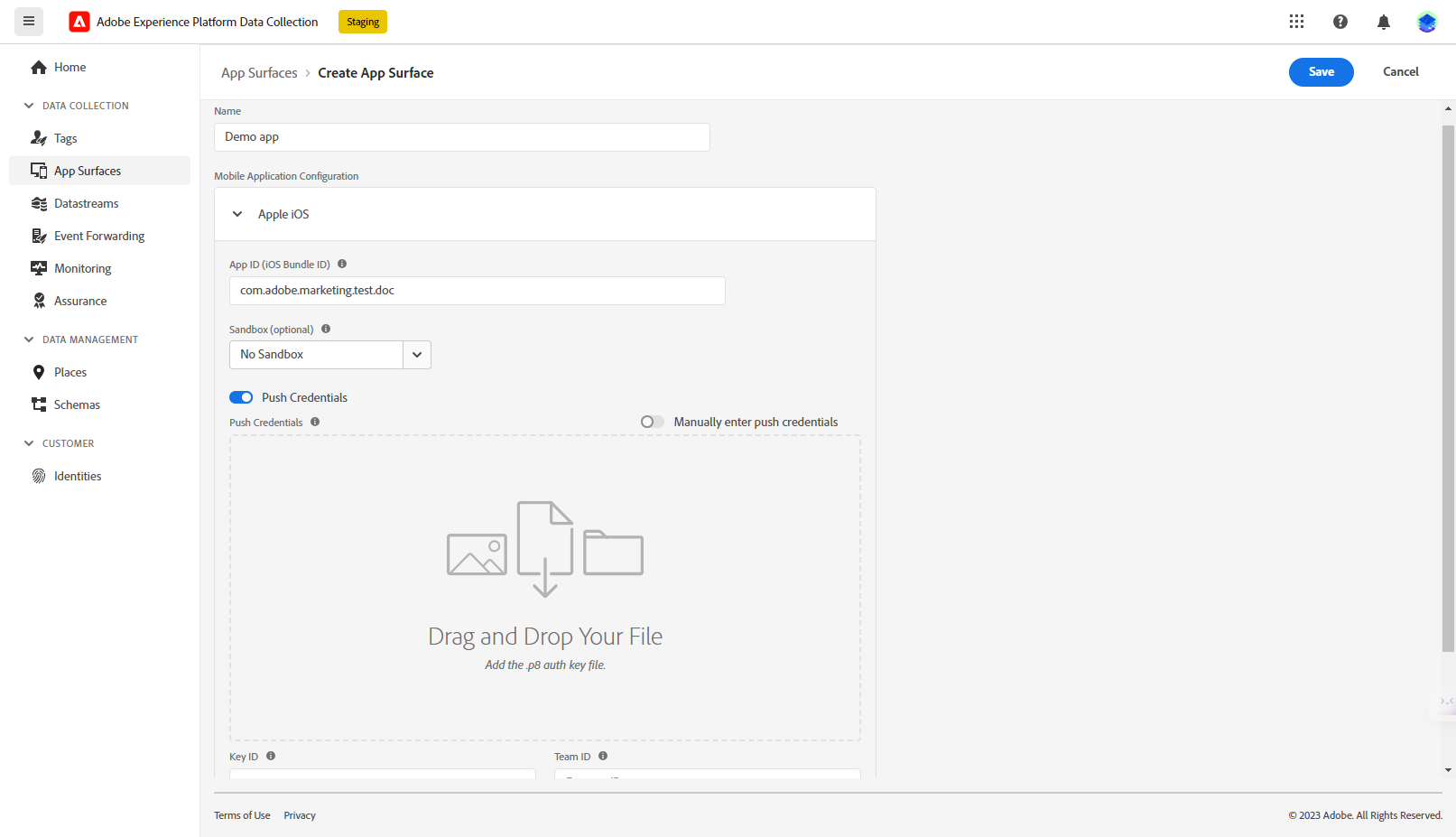Click the file drop document icon

pos(545,549)
